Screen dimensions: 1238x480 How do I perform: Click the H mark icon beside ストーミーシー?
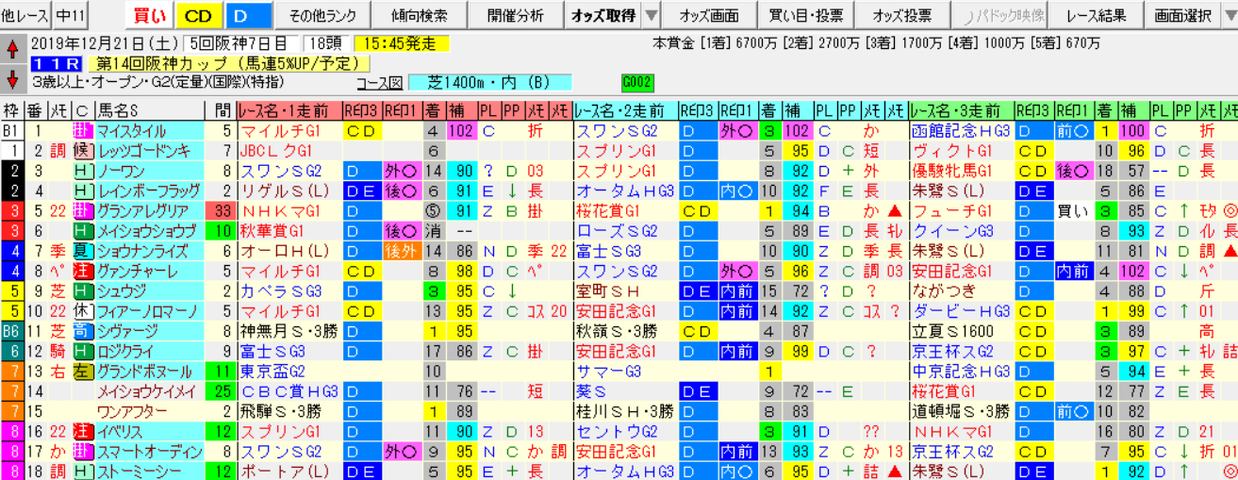click(x=84, y=470)
